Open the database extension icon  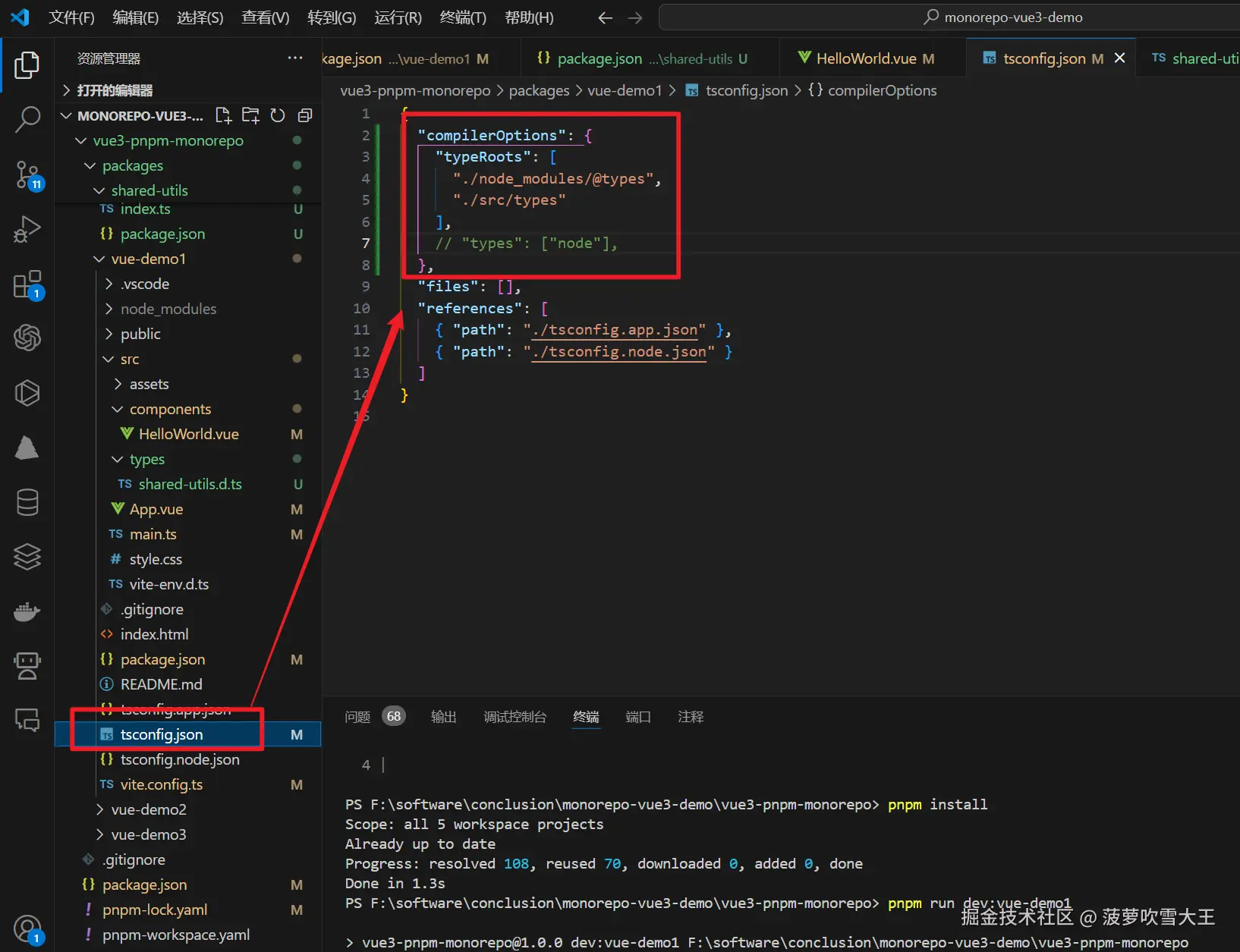tap(27, 502)
